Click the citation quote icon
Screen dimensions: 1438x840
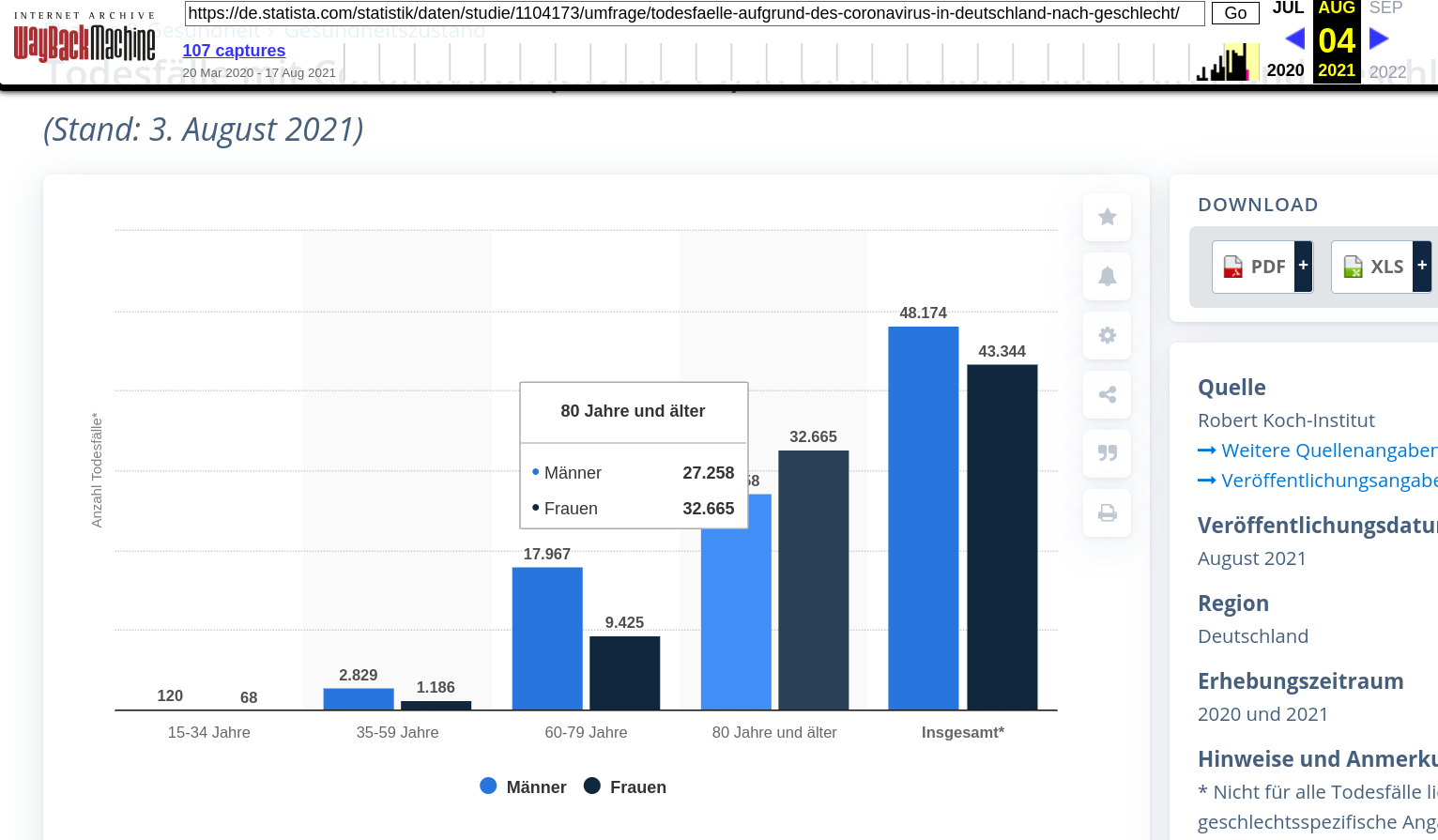pos(1107,453)
